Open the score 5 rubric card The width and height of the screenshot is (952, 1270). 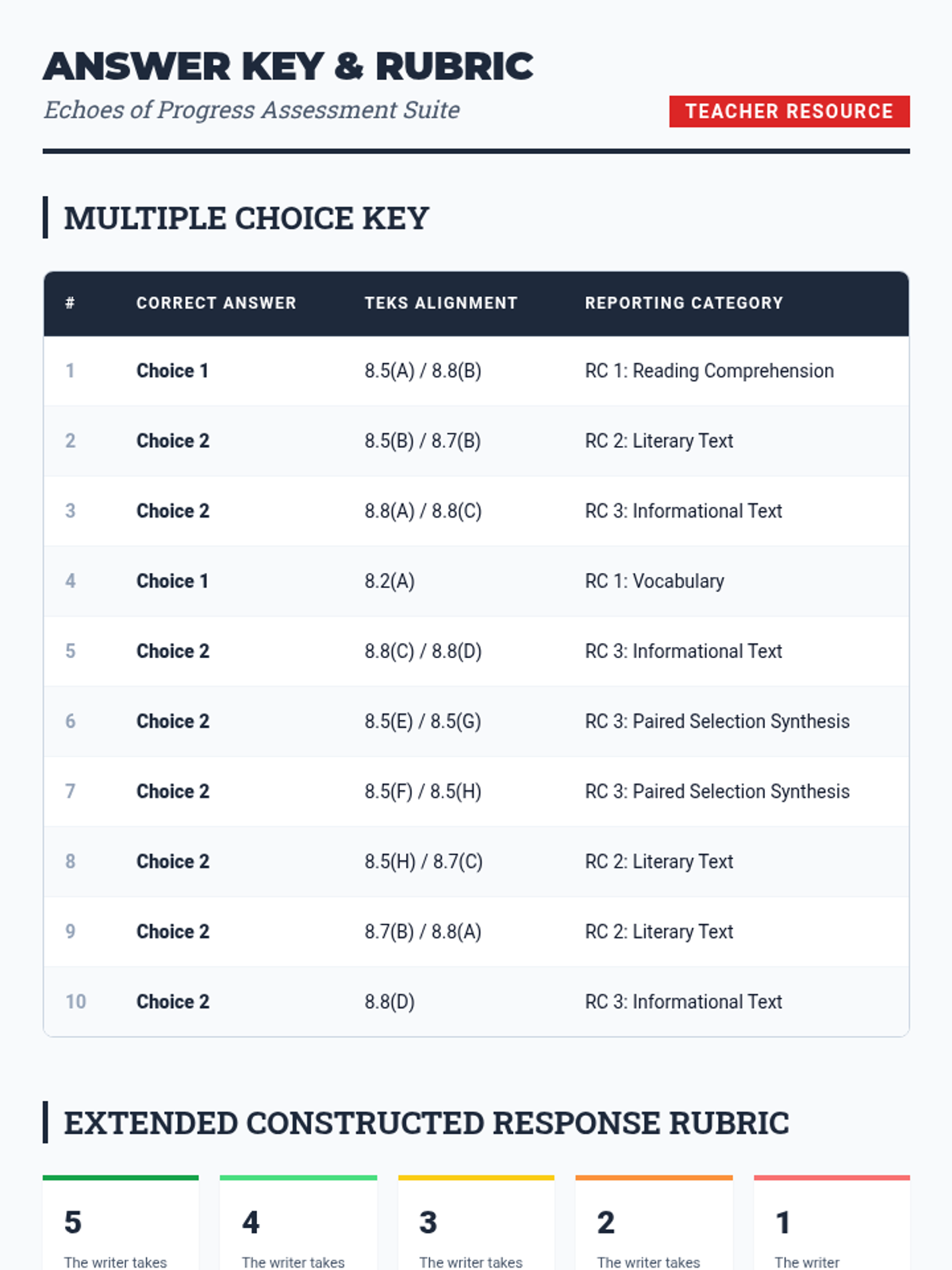click(x=121, y=1226)
